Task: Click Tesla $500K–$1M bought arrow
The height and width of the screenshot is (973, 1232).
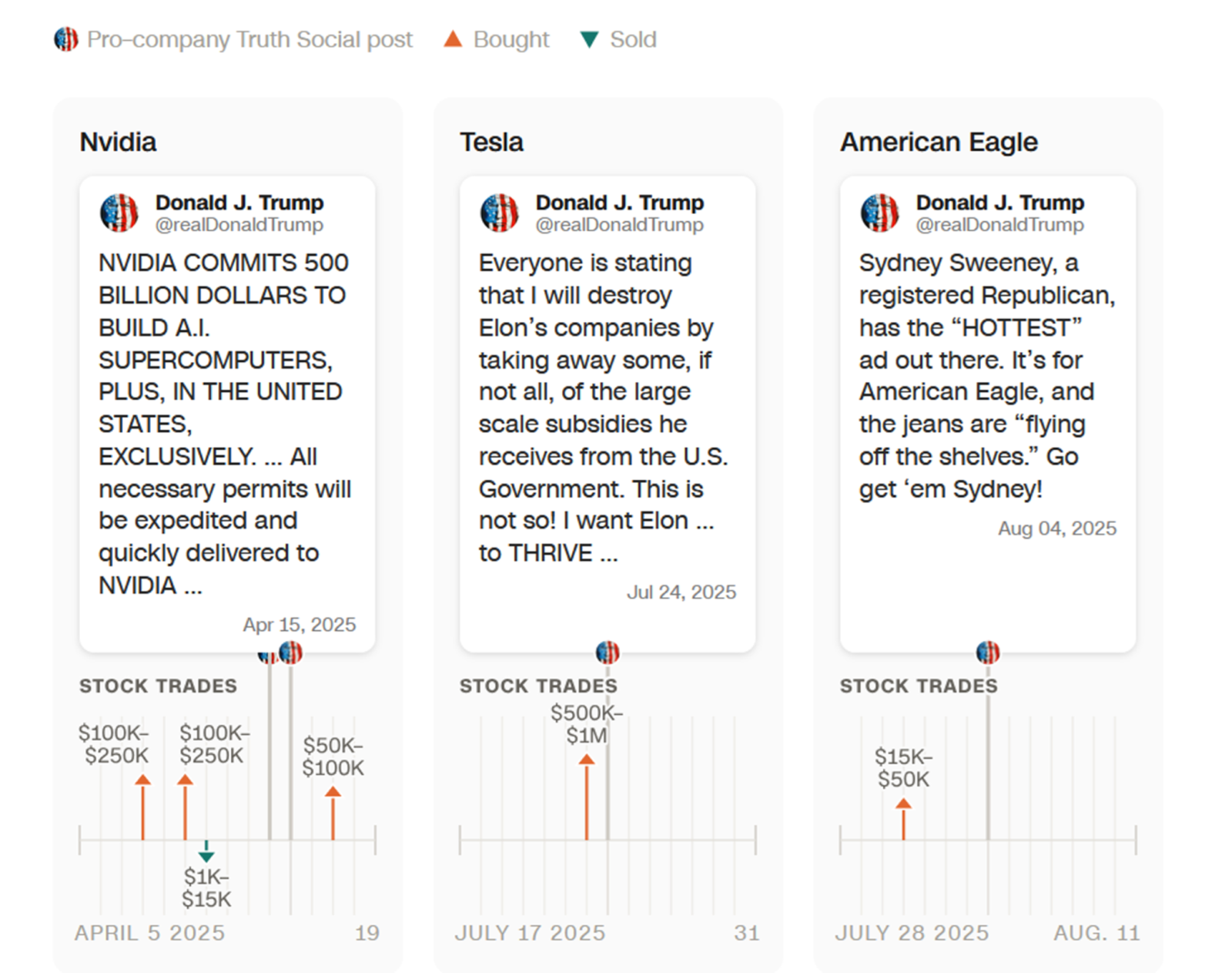Action: (x=587, y=797)
